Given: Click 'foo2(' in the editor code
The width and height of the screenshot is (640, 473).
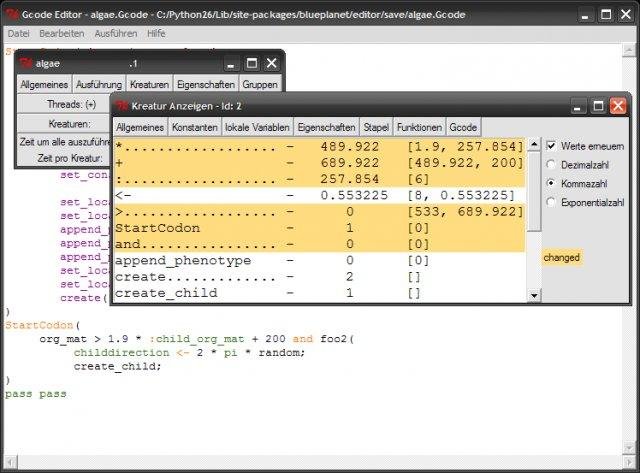Looking at the screenshot, I should coord(337,339).
